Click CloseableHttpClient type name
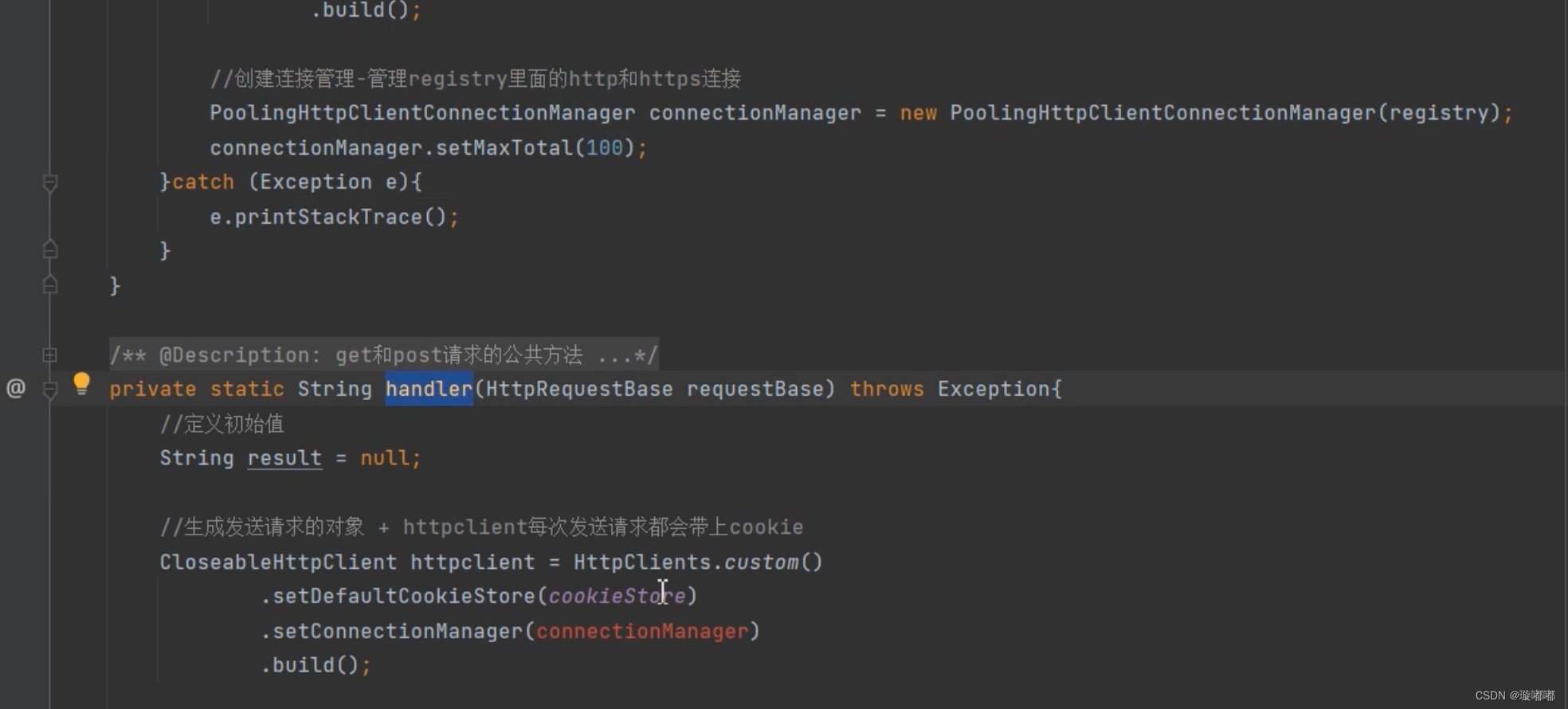 point(278,562)
